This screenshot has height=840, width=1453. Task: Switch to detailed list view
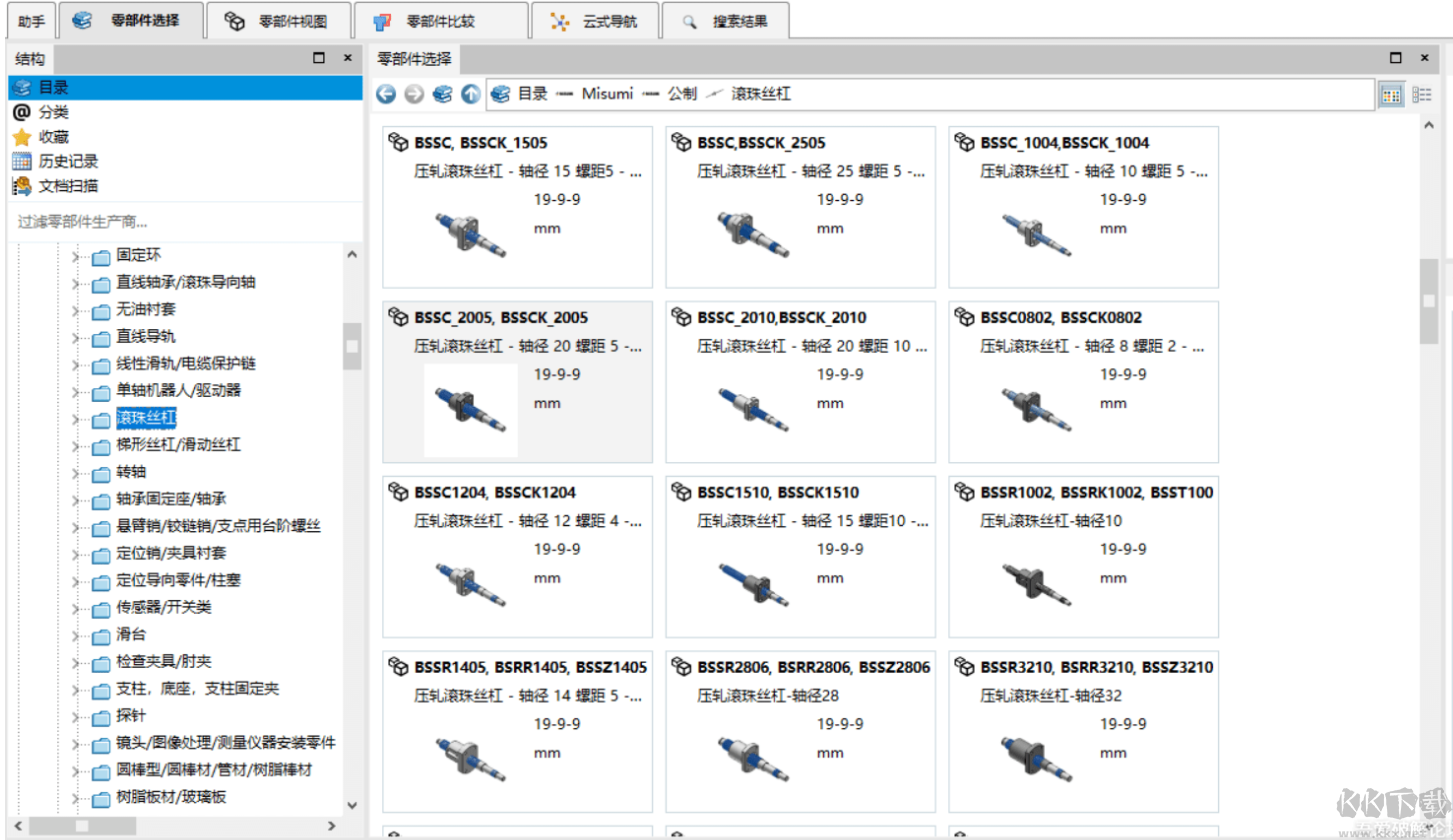click(1422, 95)
